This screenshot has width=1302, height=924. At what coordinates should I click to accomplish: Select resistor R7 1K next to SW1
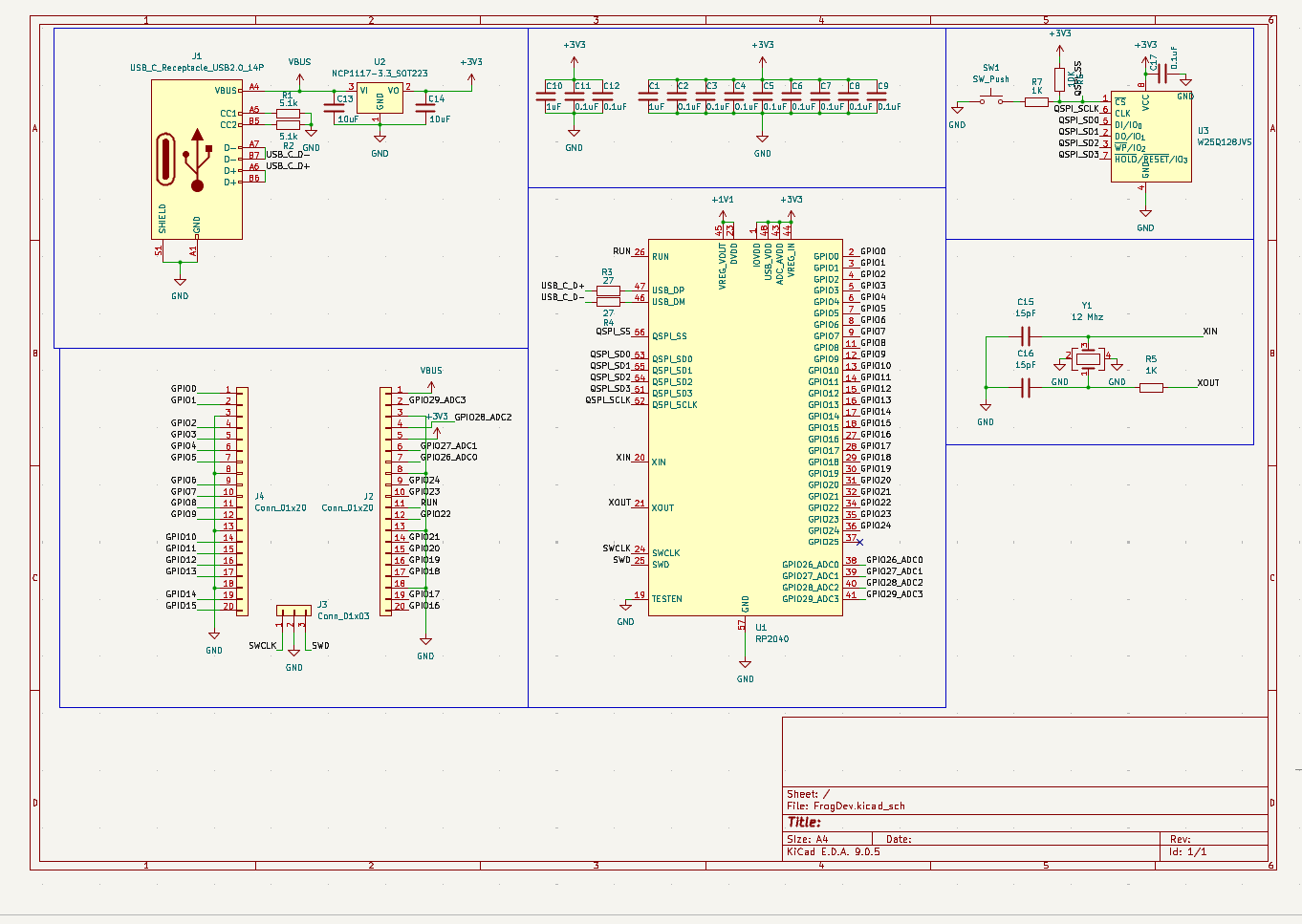coord(1036,101)
